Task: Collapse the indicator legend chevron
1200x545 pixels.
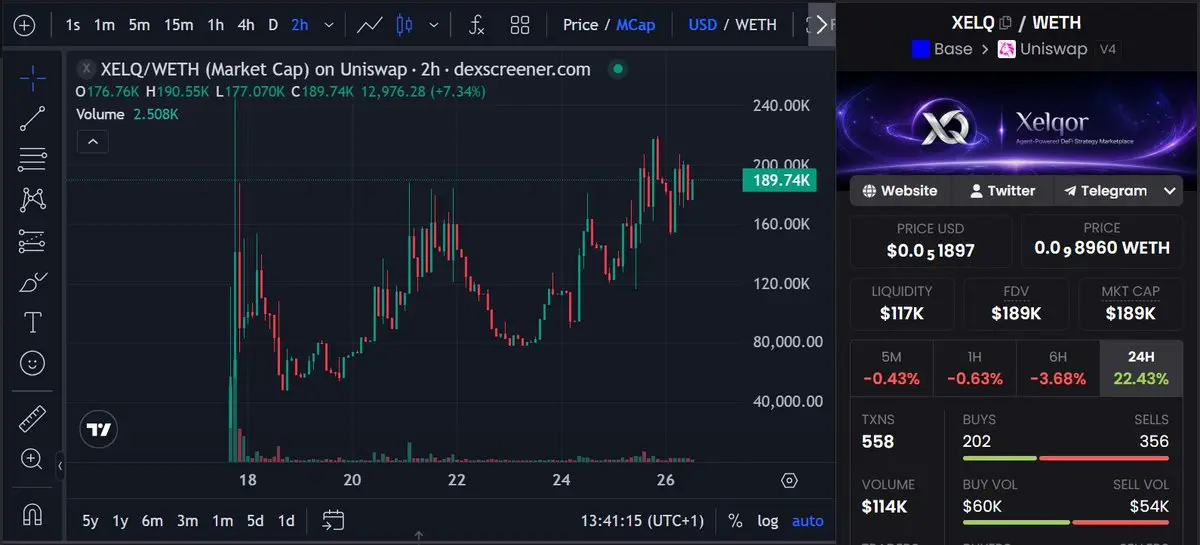Action: point(92,142)
